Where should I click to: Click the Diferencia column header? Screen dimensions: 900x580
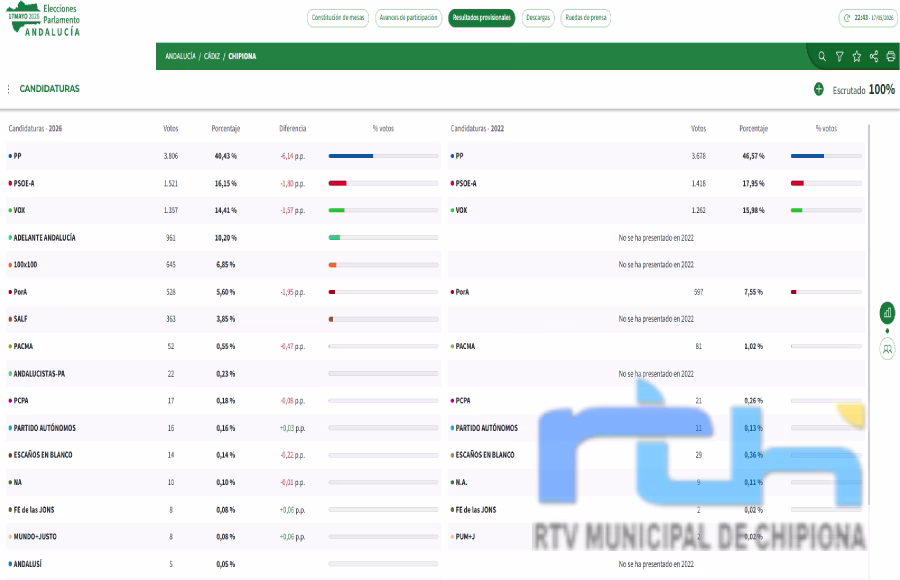coord(293,129)
